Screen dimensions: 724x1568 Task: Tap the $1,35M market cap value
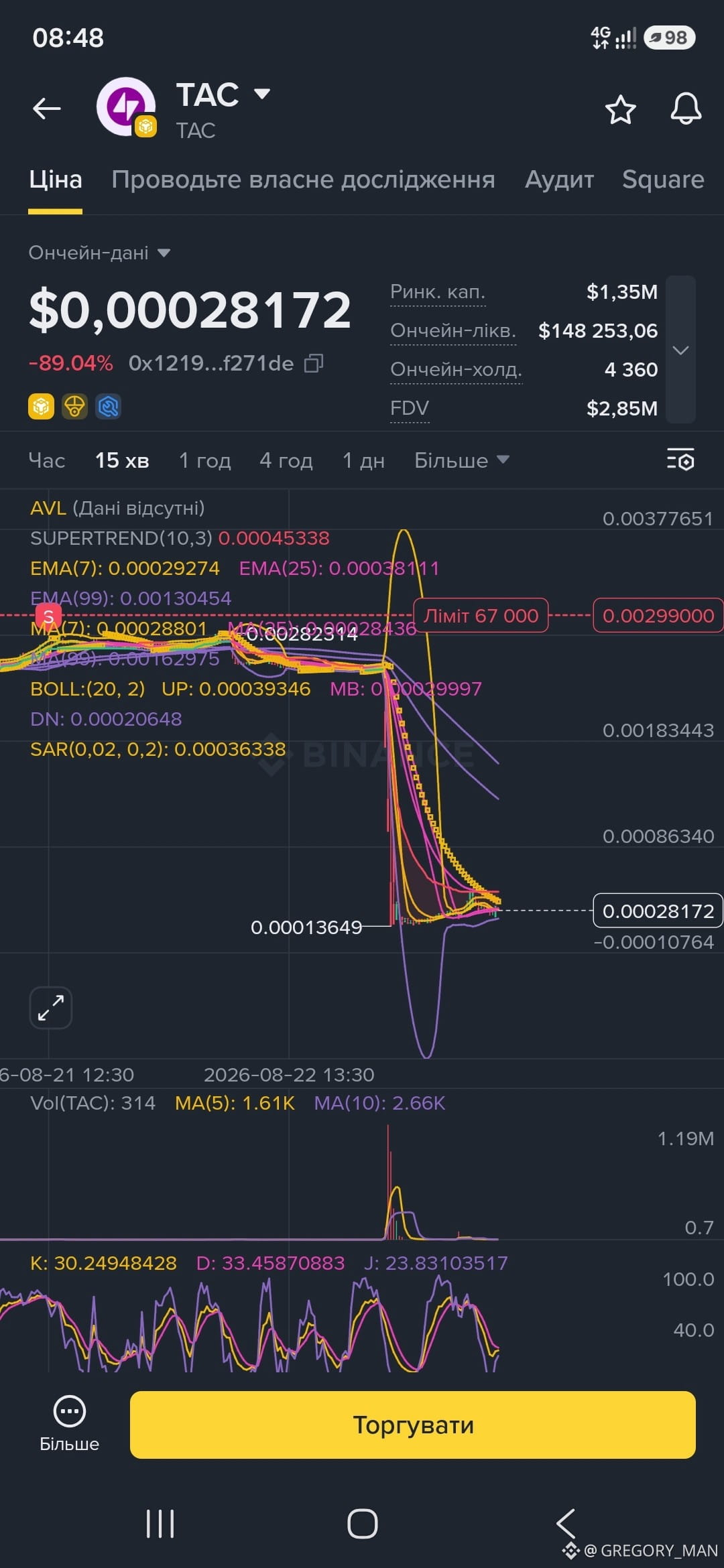pos(622,292)
